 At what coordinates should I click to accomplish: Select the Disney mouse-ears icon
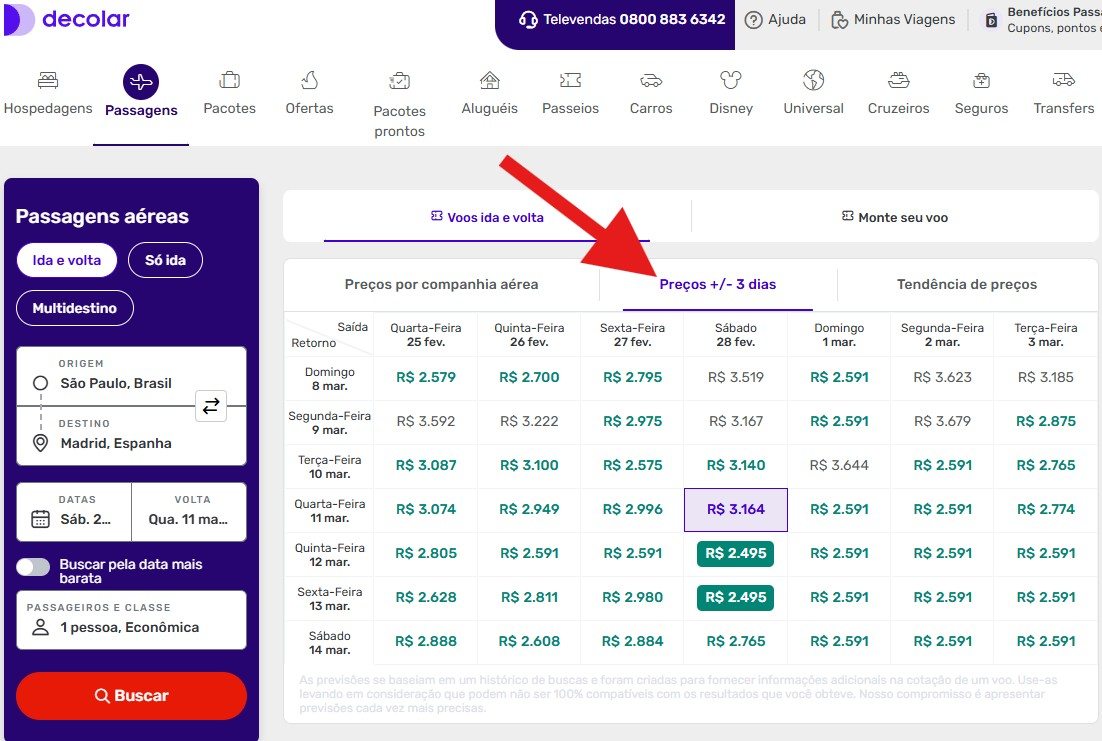point(730,80)
